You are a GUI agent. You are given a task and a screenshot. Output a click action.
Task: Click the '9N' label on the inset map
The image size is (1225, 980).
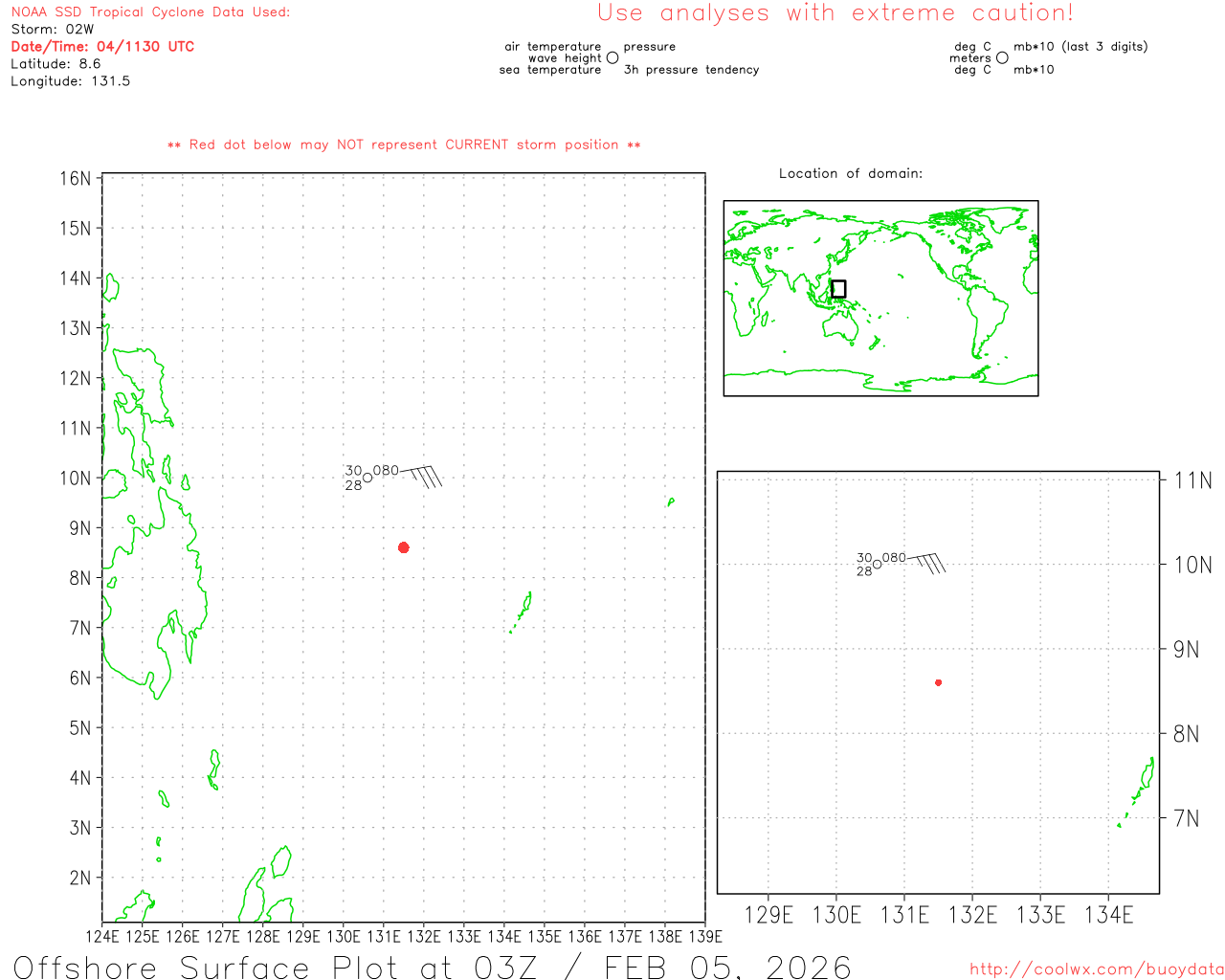1186,650
